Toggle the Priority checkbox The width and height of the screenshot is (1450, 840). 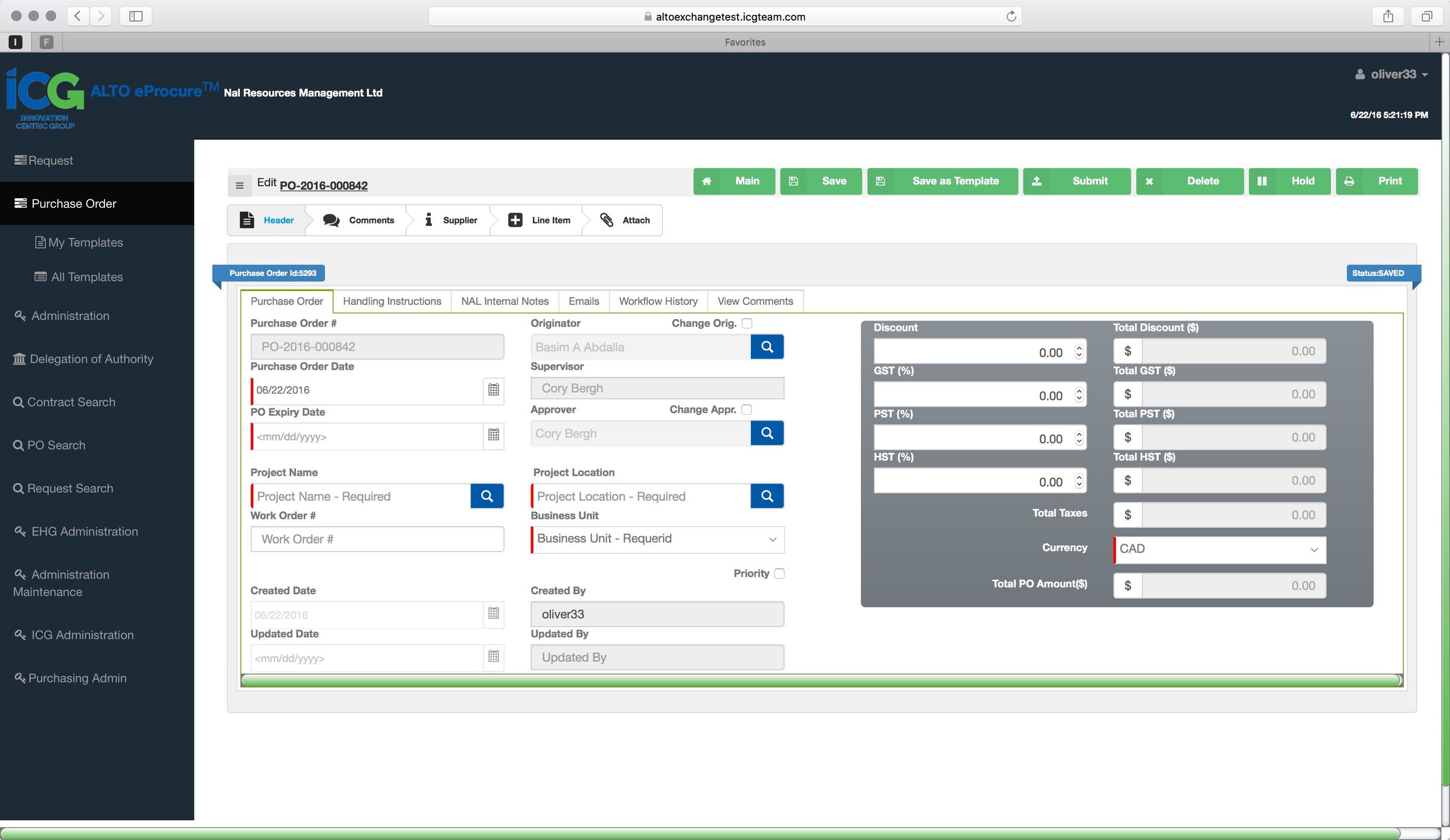778,573
